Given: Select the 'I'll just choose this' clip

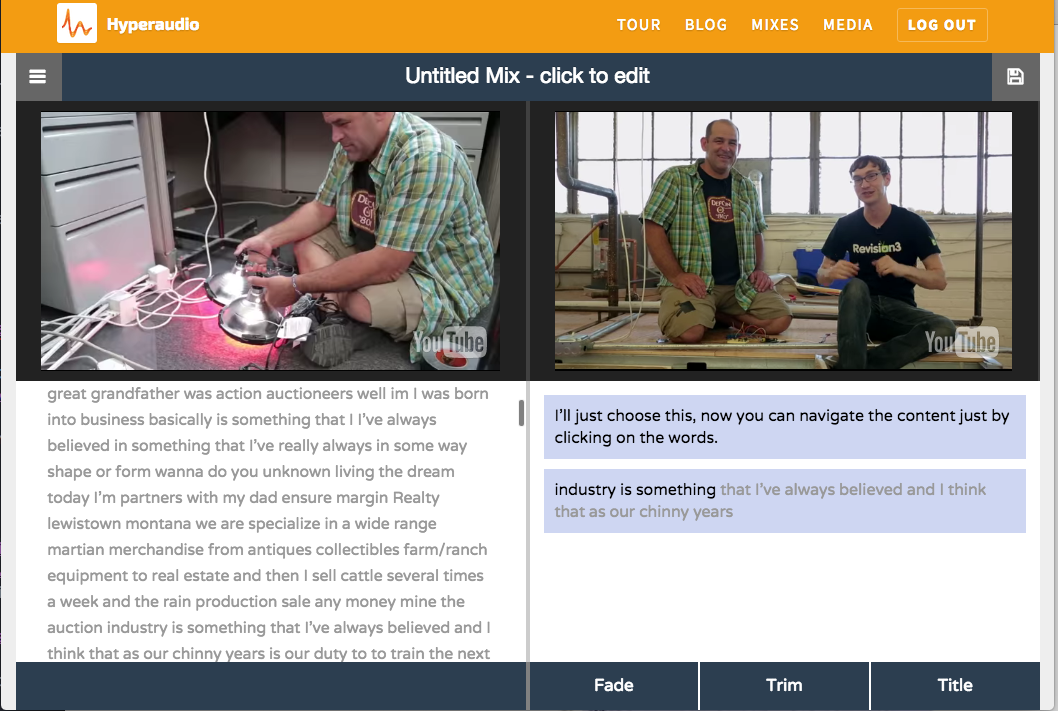Looking at the screenshot, I should (784, 427).
